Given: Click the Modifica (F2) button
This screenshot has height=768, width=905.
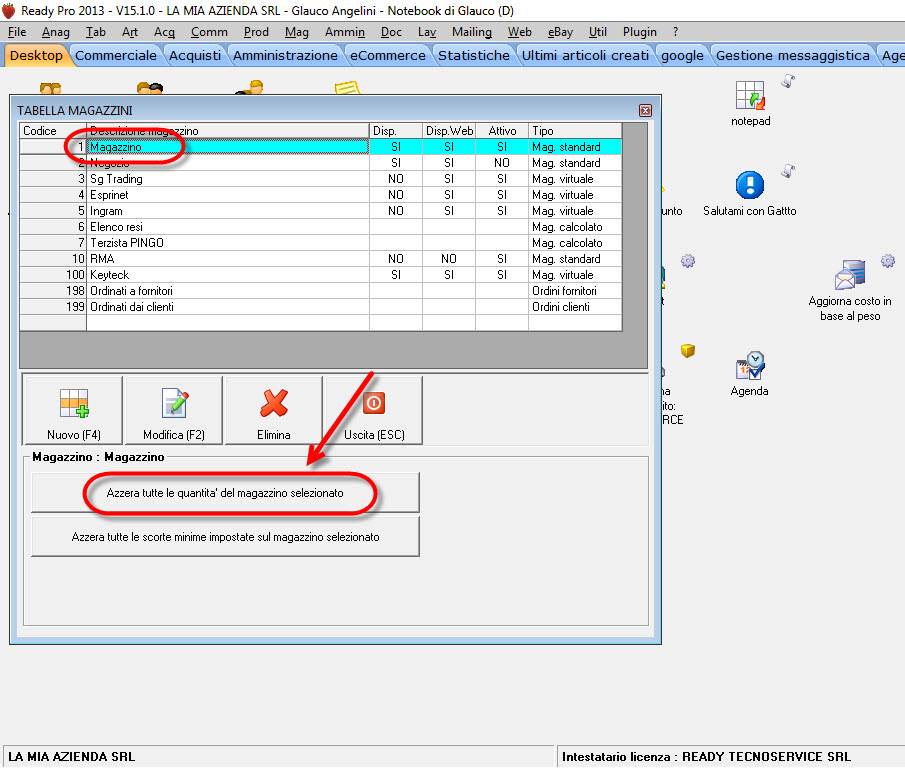Looking at the screenshot, I should point(174,411).
